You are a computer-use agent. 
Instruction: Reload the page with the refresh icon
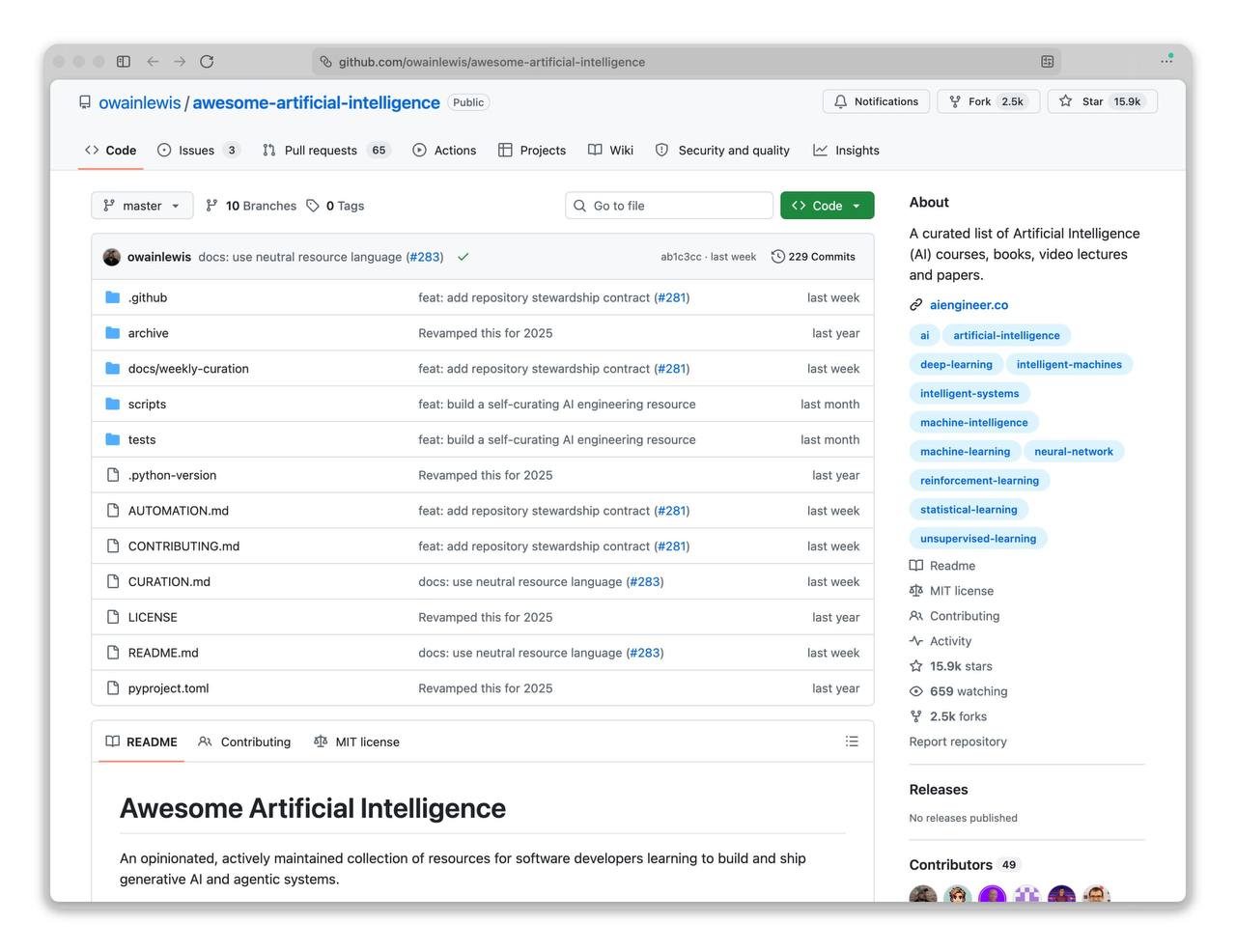point(207,62)
